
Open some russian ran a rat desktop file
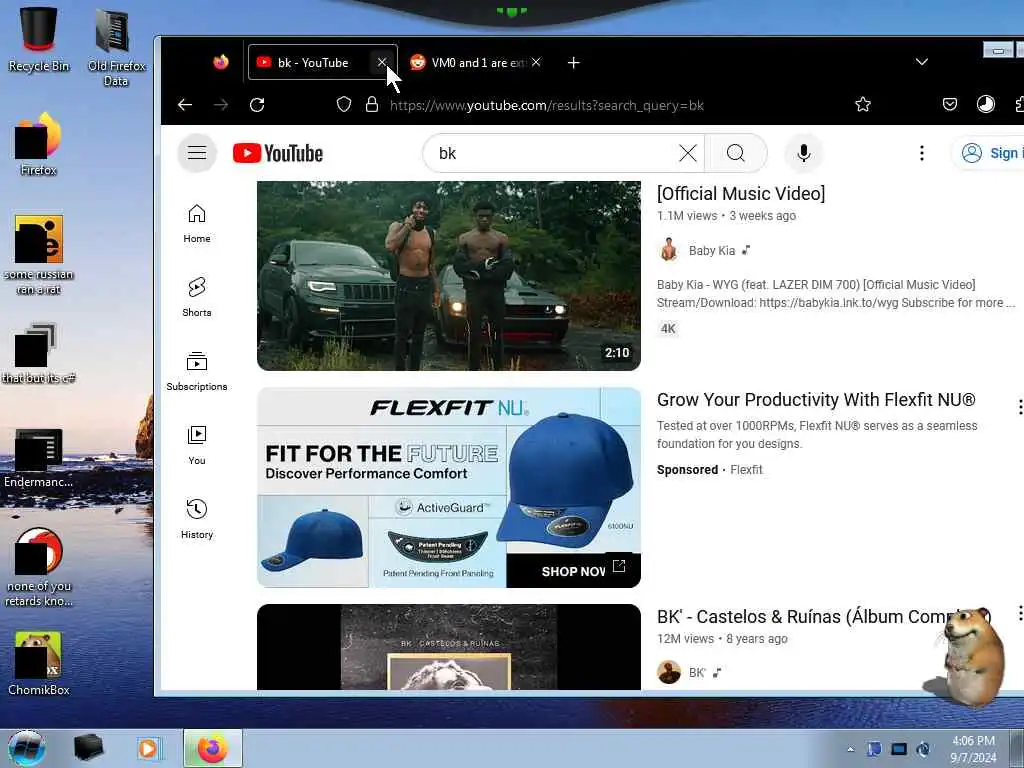pos(39,255)
